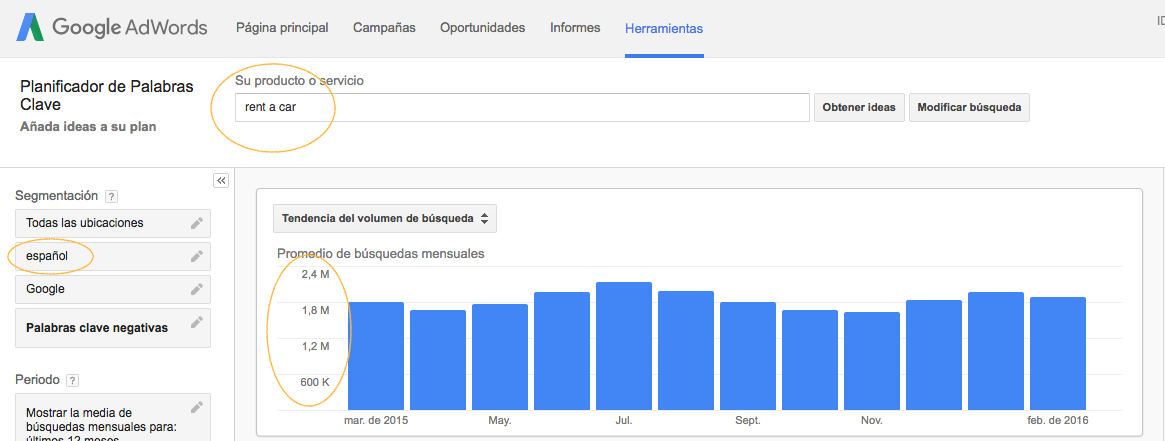The image size is (1165, 441).
Task: Go to Campañas tab
Action: [x=384, y=27]
